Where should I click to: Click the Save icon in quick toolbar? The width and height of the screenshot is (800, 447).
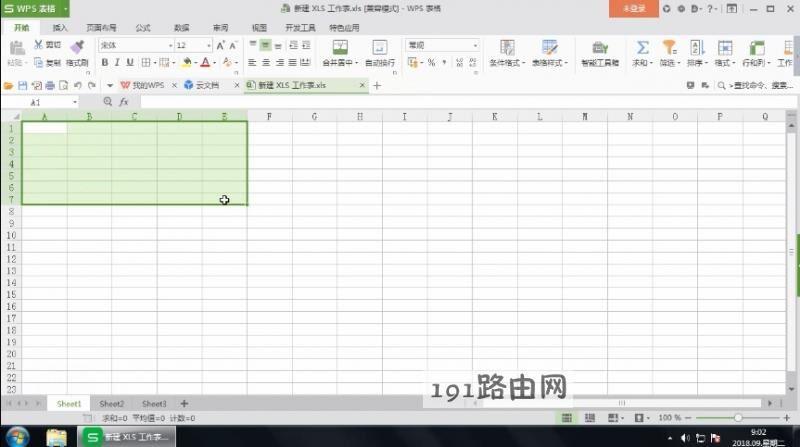click(x=22, y=85)
